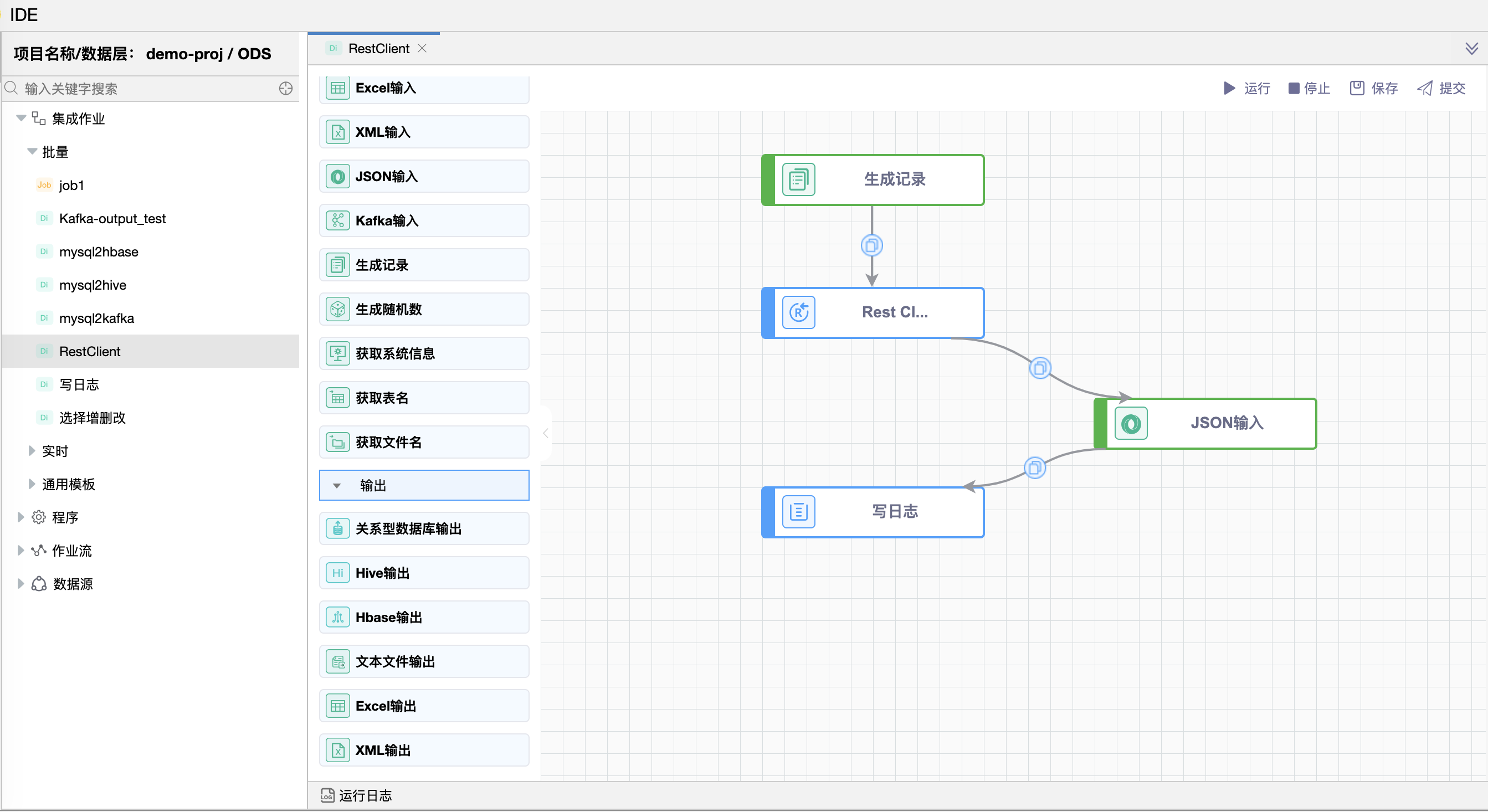Collapse the component palette with side chevron
This screenshot has width=1488, height=812.
pyautogui.click(x=545, y=433)
